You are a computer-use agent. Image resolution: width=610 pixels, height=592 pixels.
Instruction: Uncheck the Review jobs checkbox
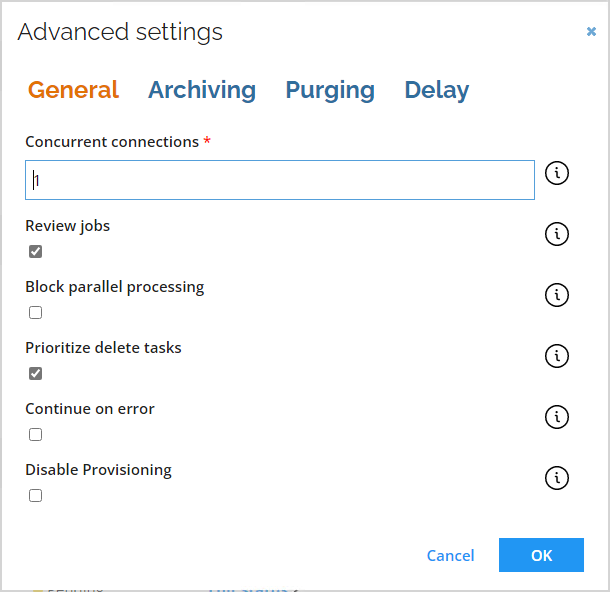[x=35, y=251]
